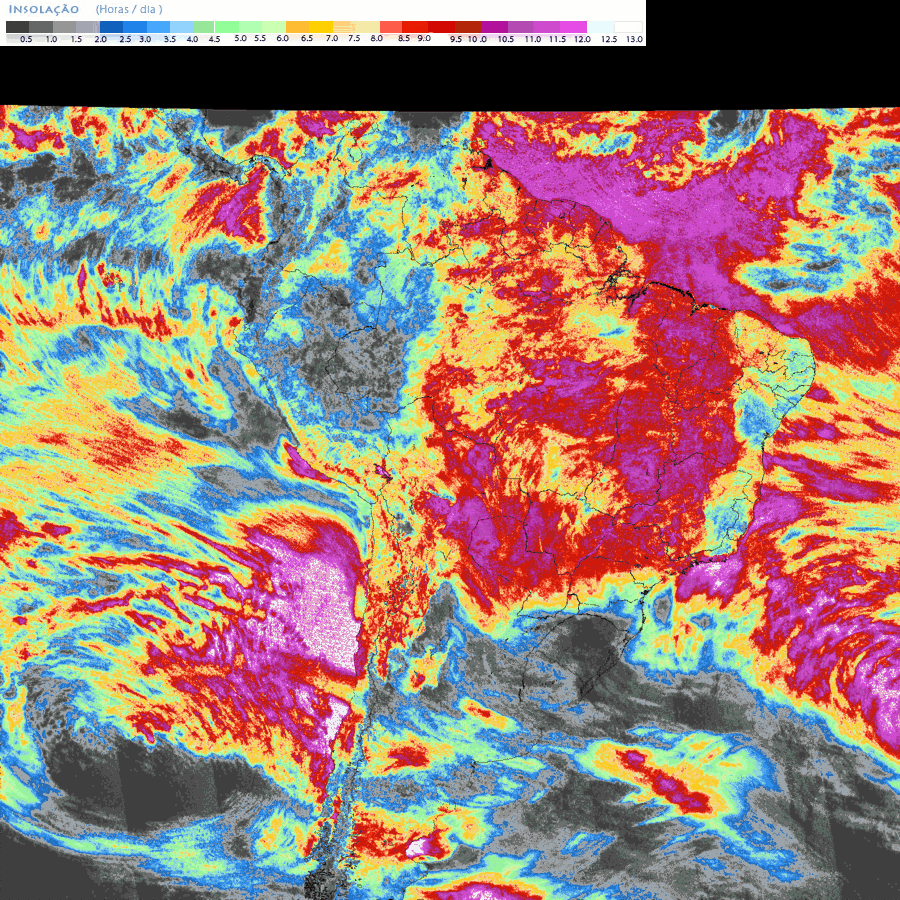Click the 2.0 legend value

[100, 39]
